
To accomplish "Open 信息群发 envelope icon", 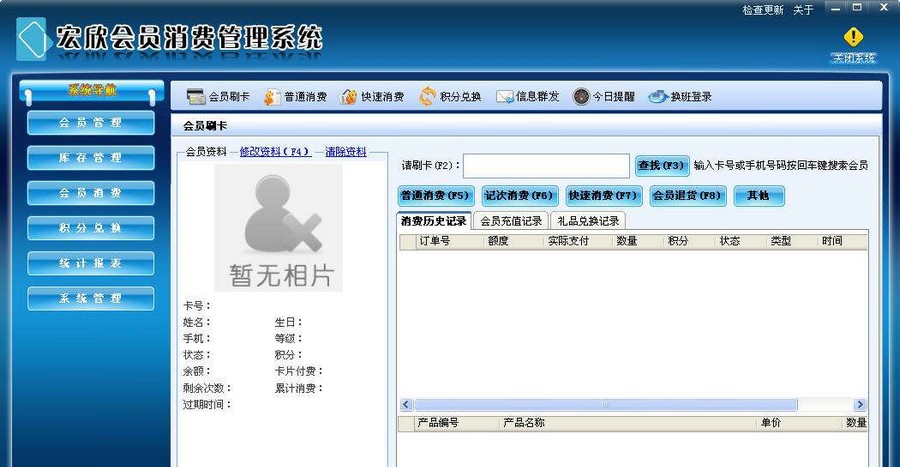I will [x=505, y=97].
